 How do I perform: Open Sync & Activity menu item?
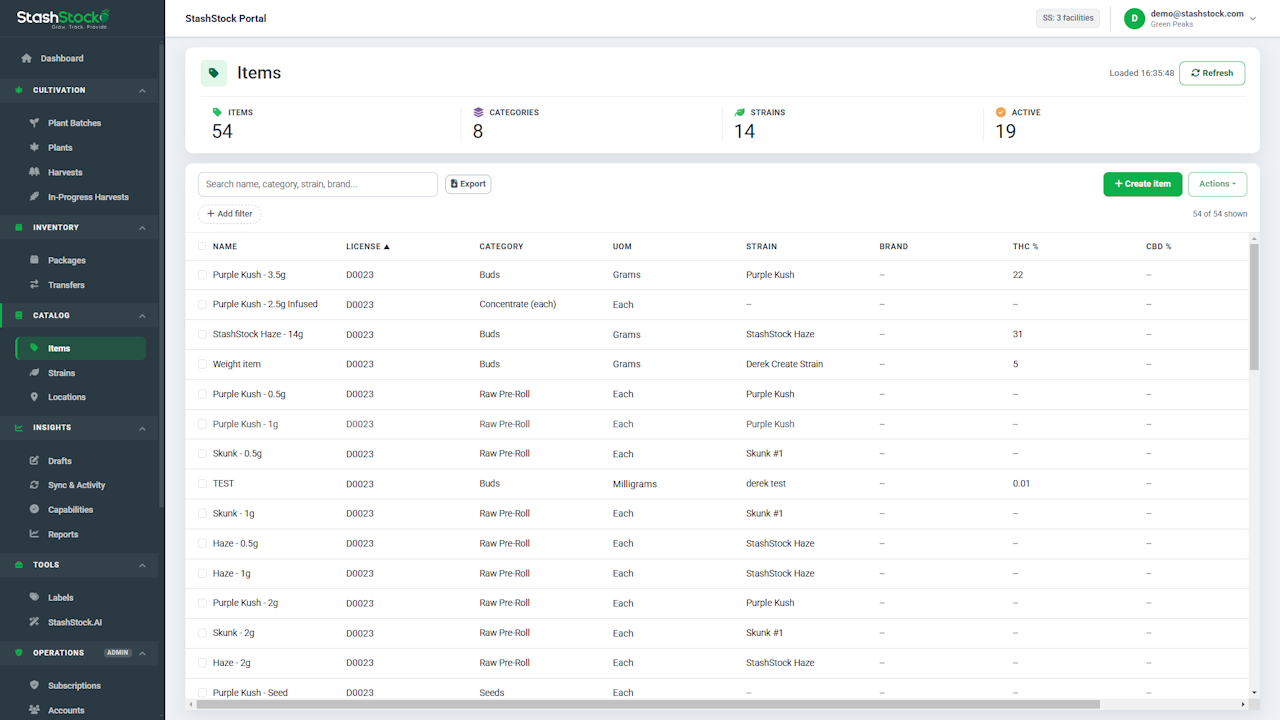pyautogui.click(x=76, y=485)
